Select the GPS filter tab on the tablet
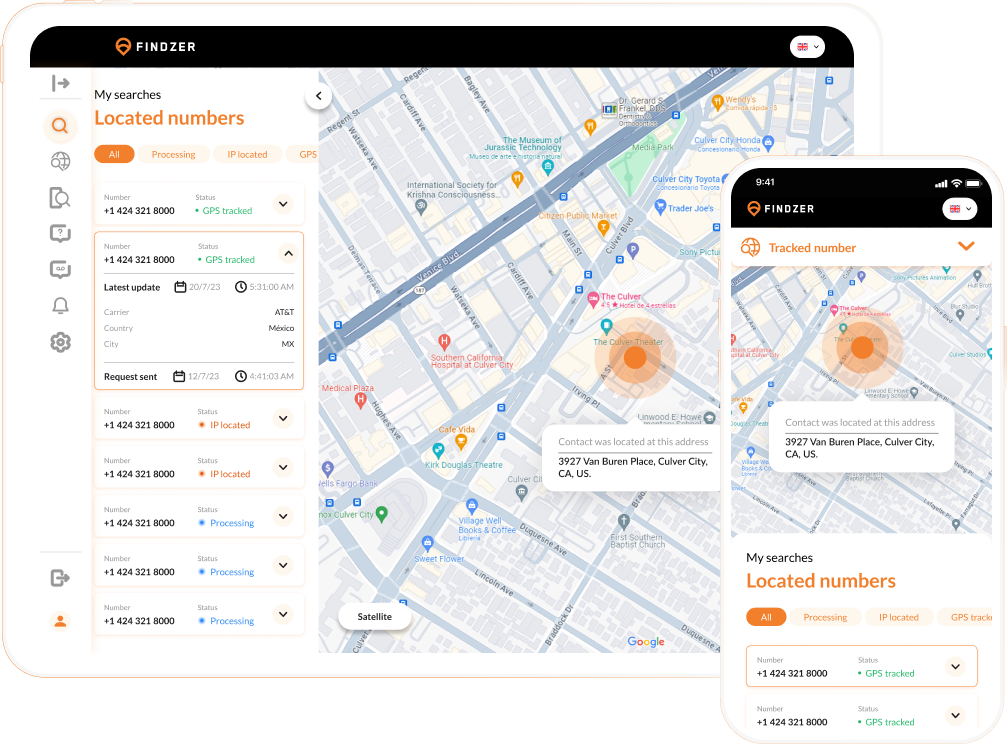 coord(302,154)
